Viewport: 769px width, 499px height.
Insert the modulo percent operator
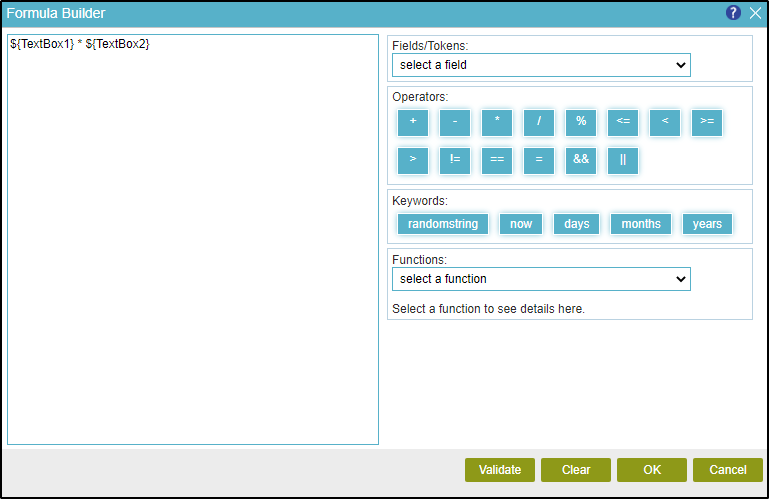point(581,122)
